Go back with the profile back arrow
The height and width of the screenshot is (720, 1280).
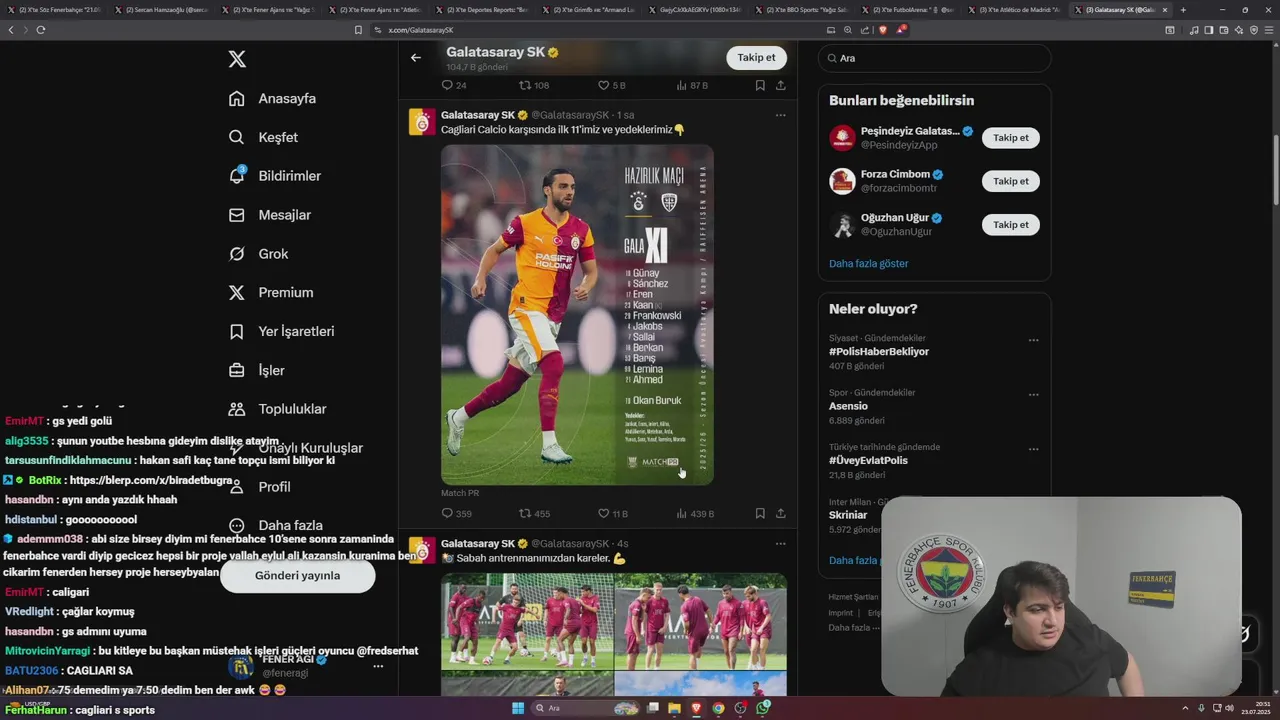tap(416, 58)
